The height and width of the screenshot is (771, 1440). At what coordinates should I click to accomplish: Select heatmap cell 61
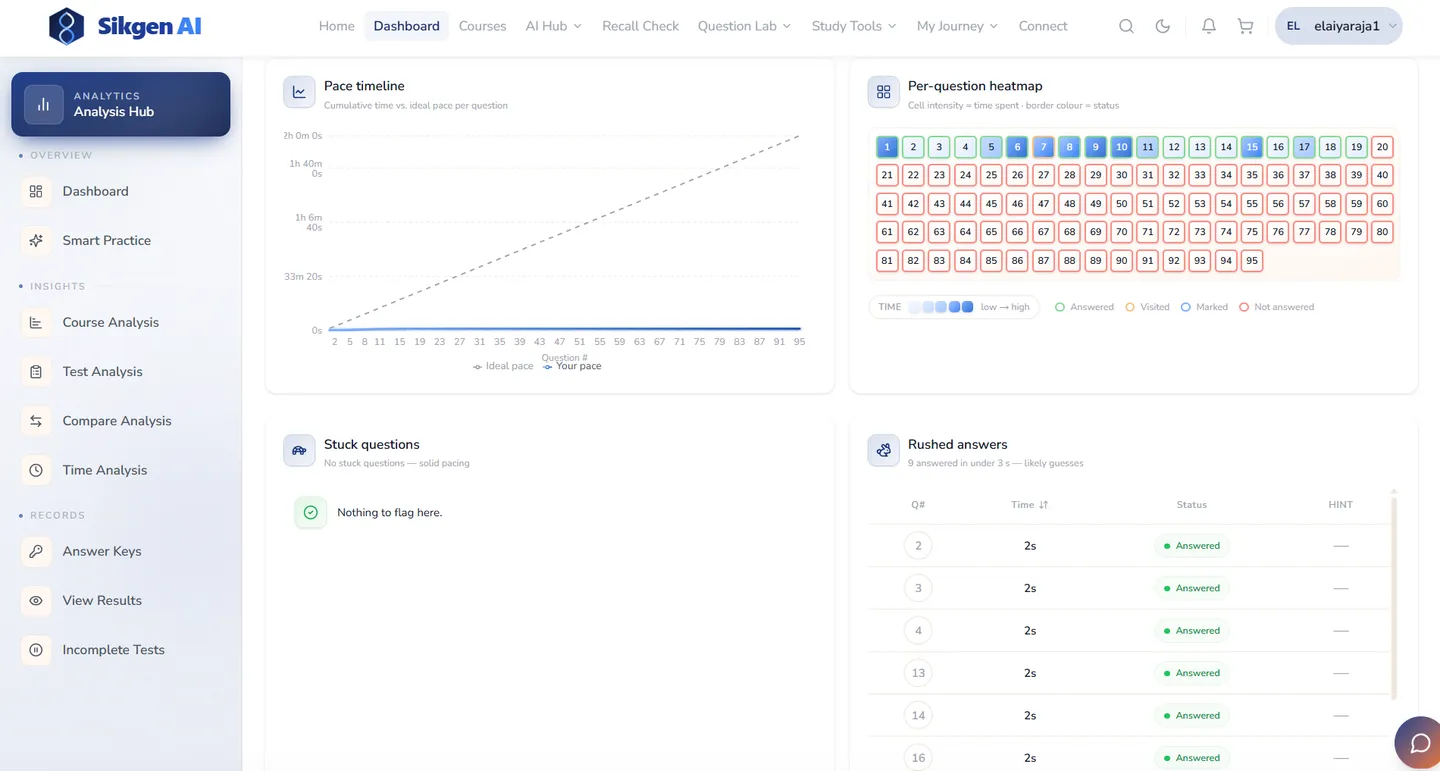coord(887,232)
